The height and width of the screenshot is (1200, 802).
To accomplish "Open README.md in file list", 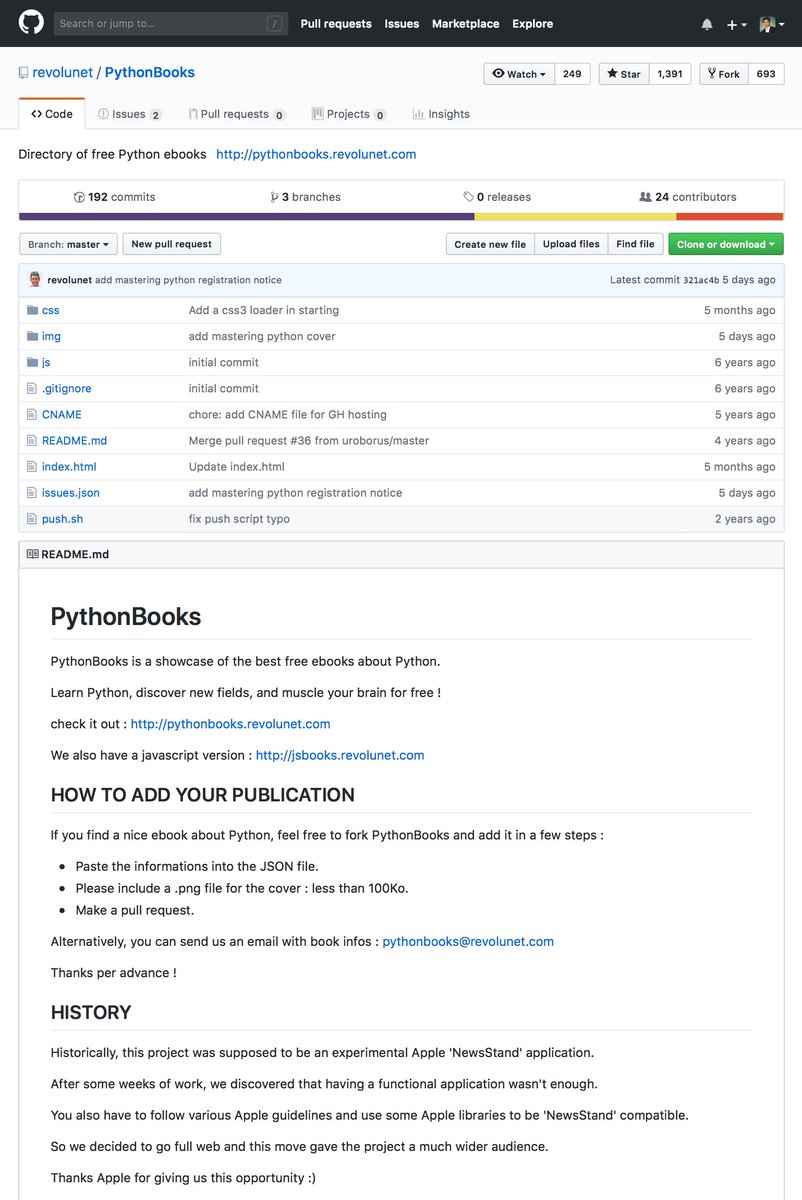I will [x=74, y=440].
